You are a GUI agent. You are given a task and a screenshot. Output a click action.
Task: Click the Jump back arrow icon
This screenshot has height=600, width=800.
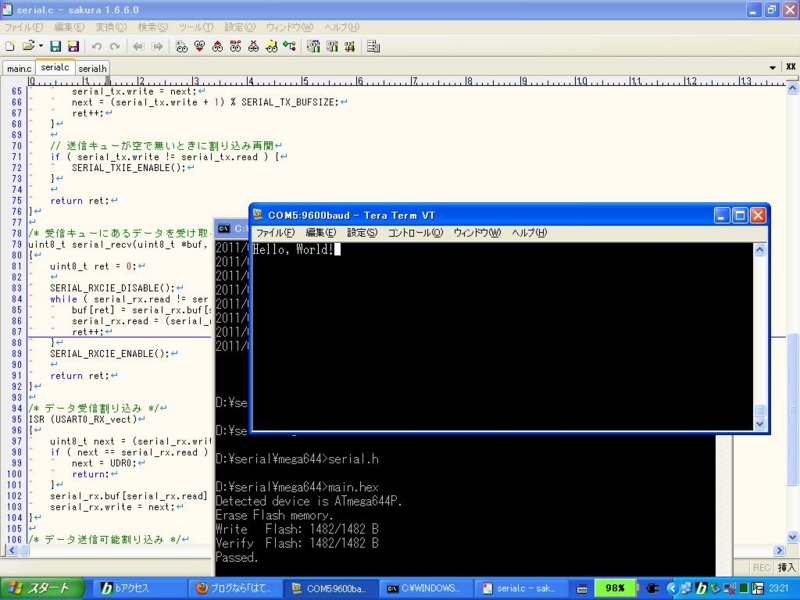(138, 46)
